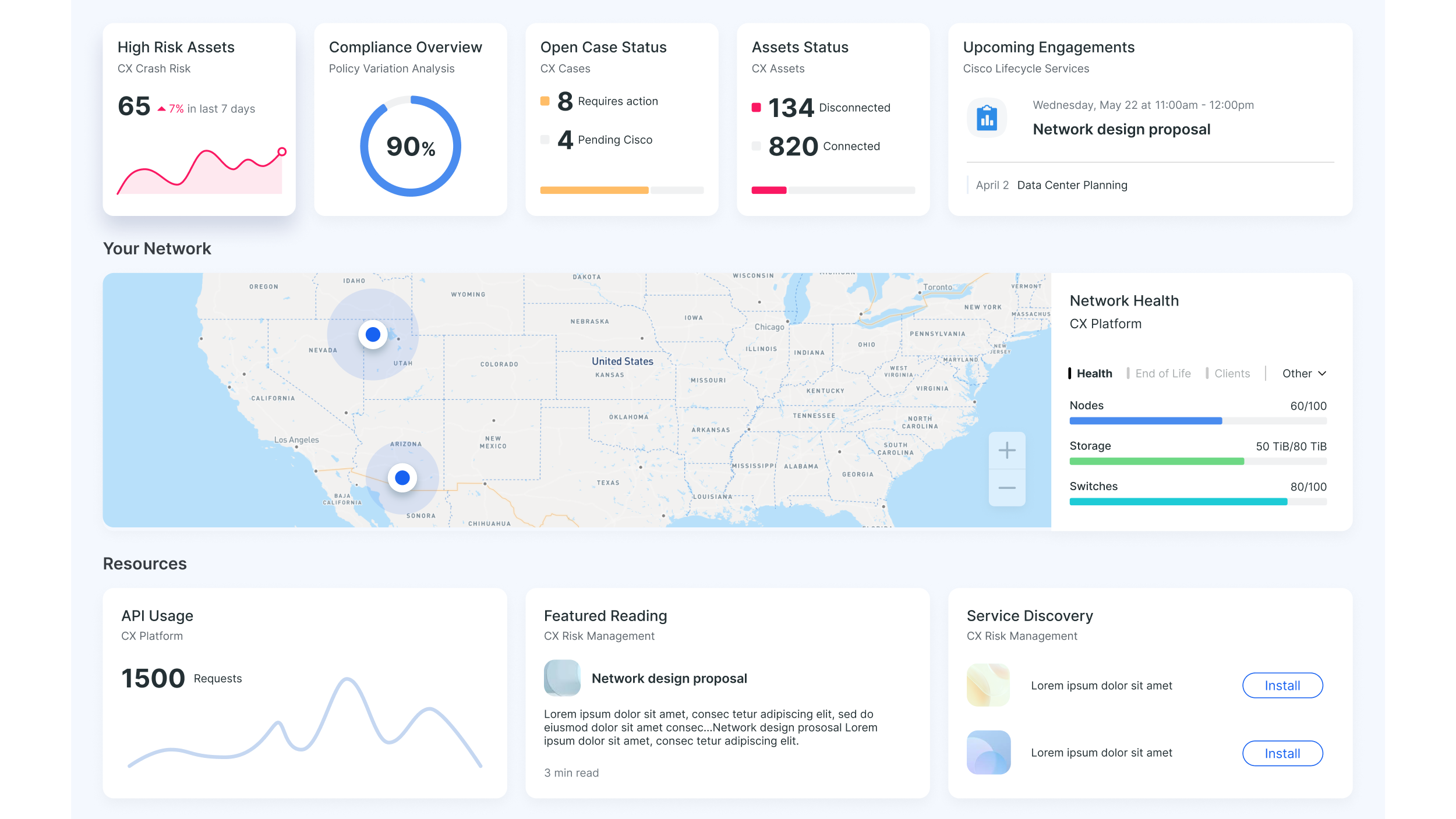Open Network design proposal article title
This screenshot has width=1456, height=819.
[x=669, y=678]
